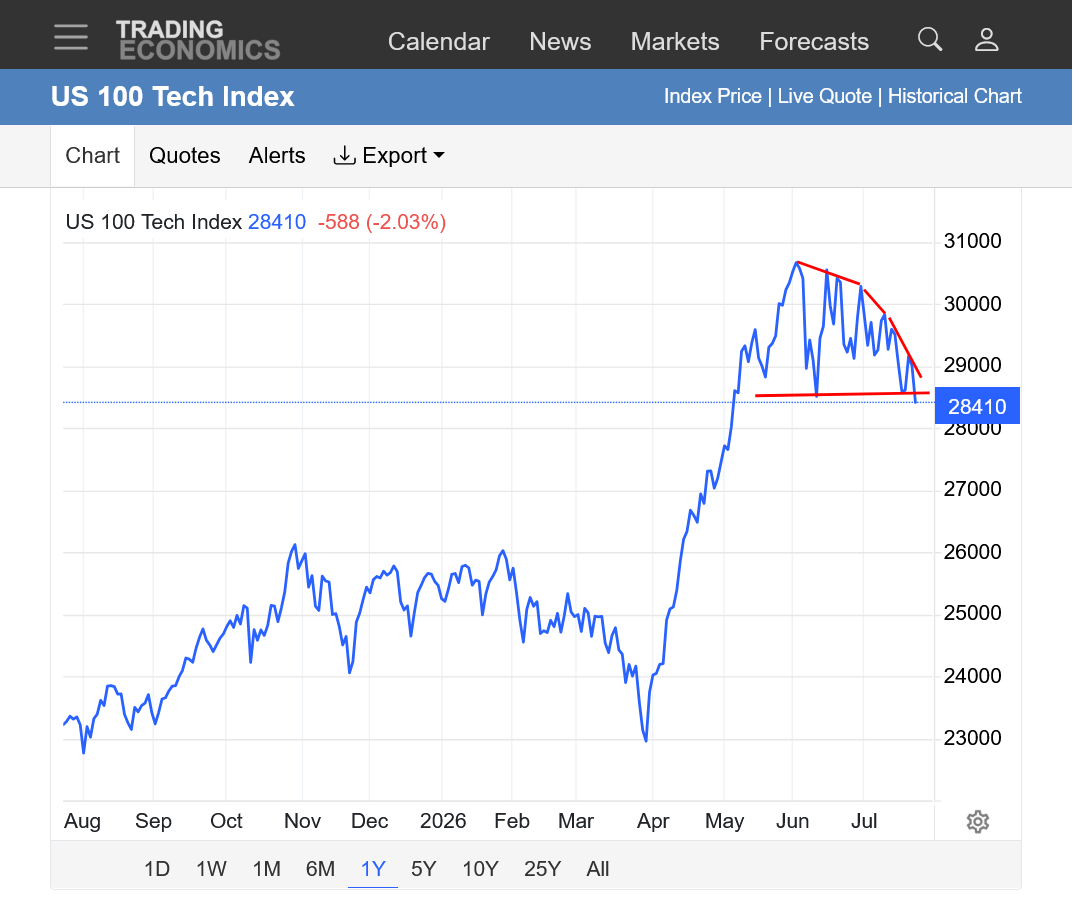Expand the Export dropdown arrow
Image resolution: width=1073 pixels, height=901 pixels.
(x=439, y=155)
